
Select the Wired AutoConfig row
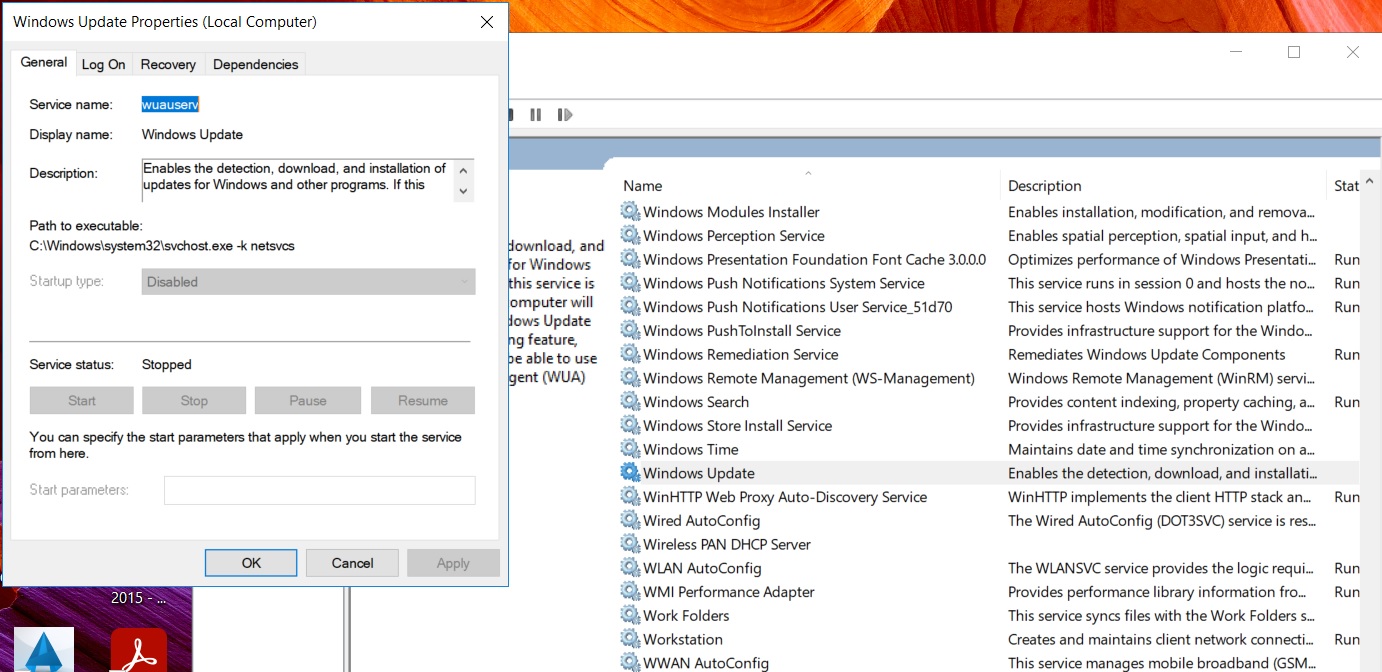[x=988, y=520]
